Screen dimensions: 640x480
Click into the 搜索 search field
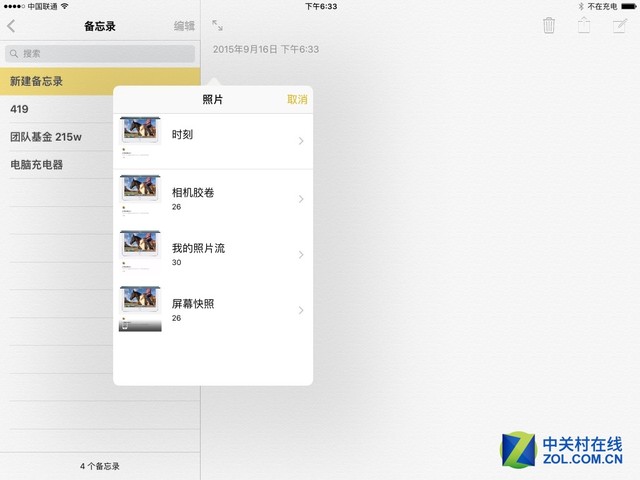click(100, 53)
